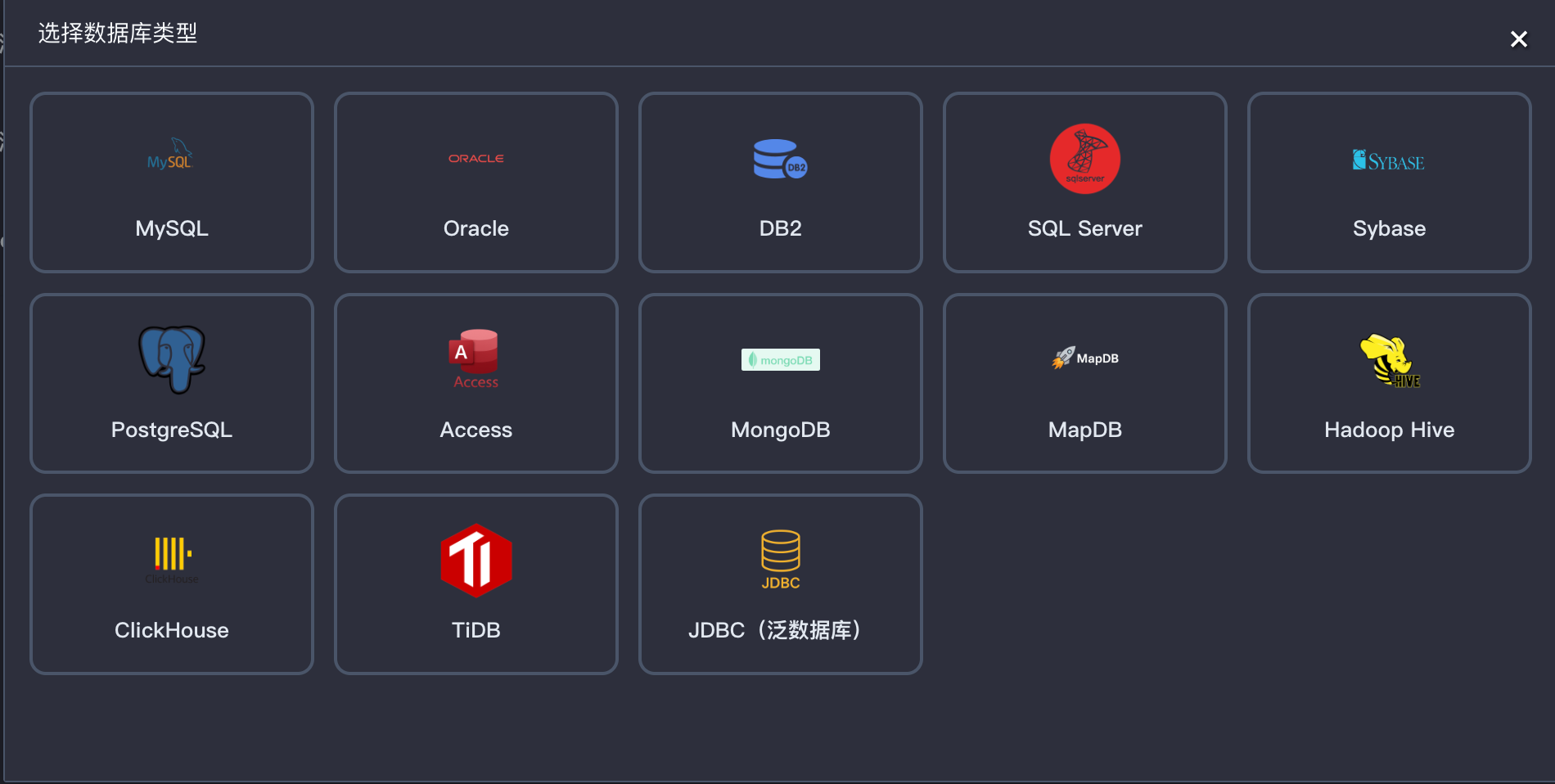Click the SQL Server text label

tap(1084, 228)
